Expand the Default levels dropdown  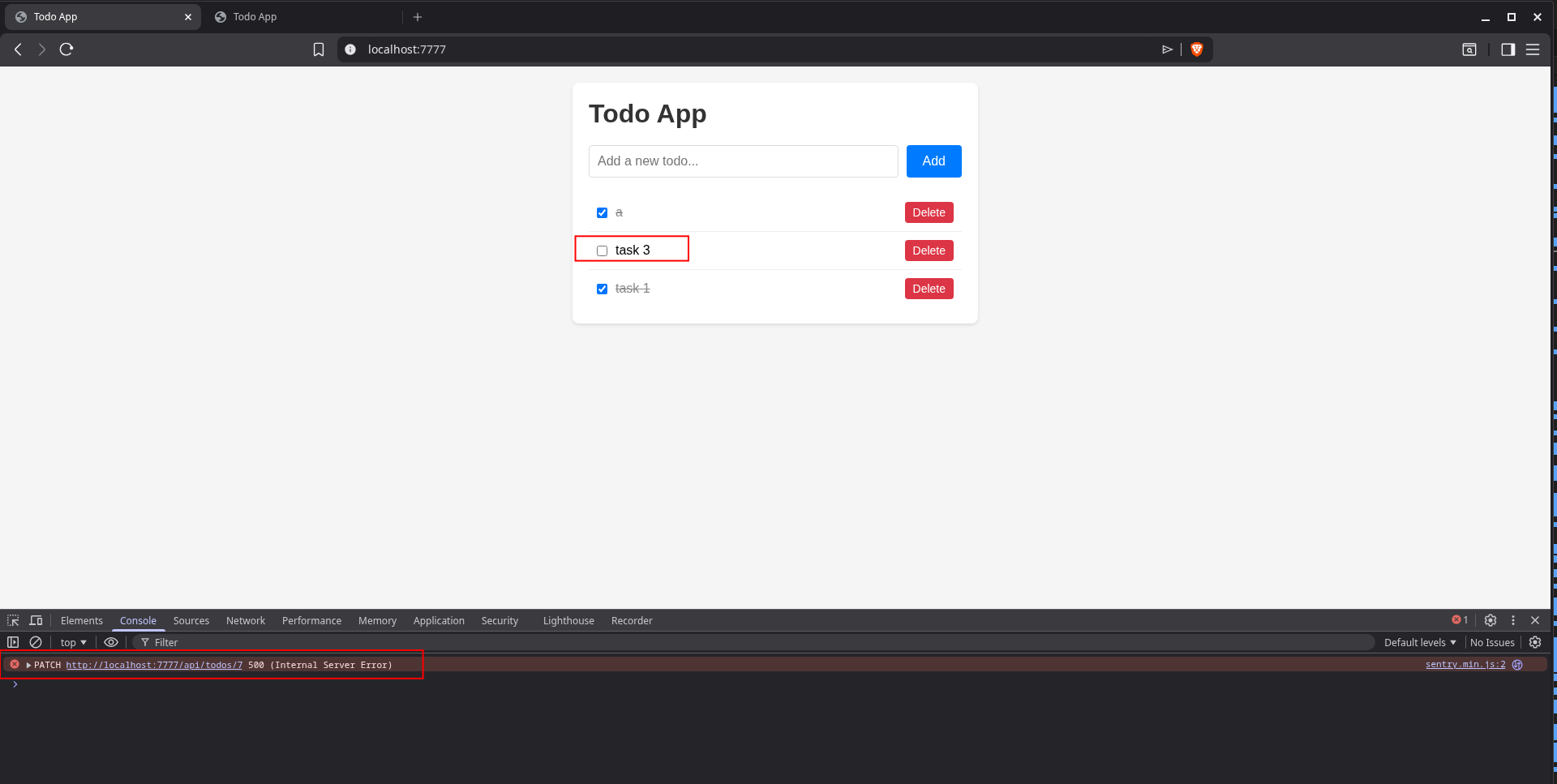[x=1419, y=642]
